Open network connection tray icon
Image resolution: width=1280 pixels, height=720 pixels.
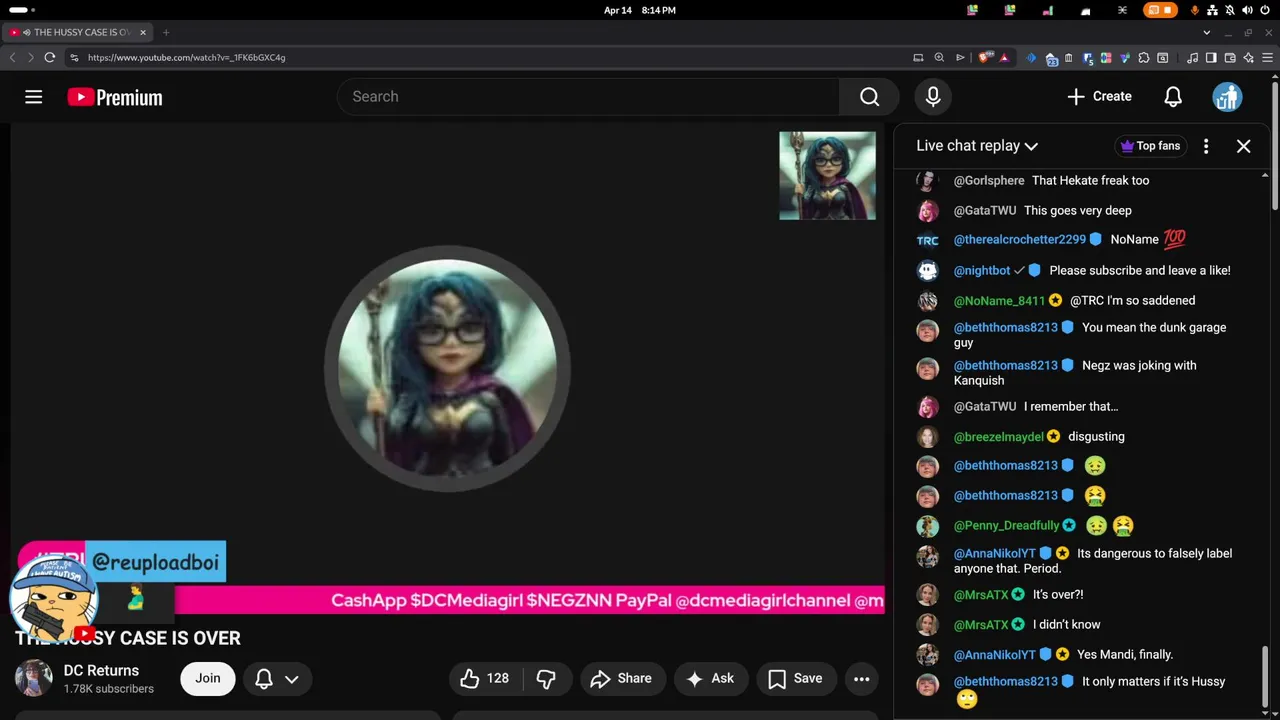coord(1212,10)
